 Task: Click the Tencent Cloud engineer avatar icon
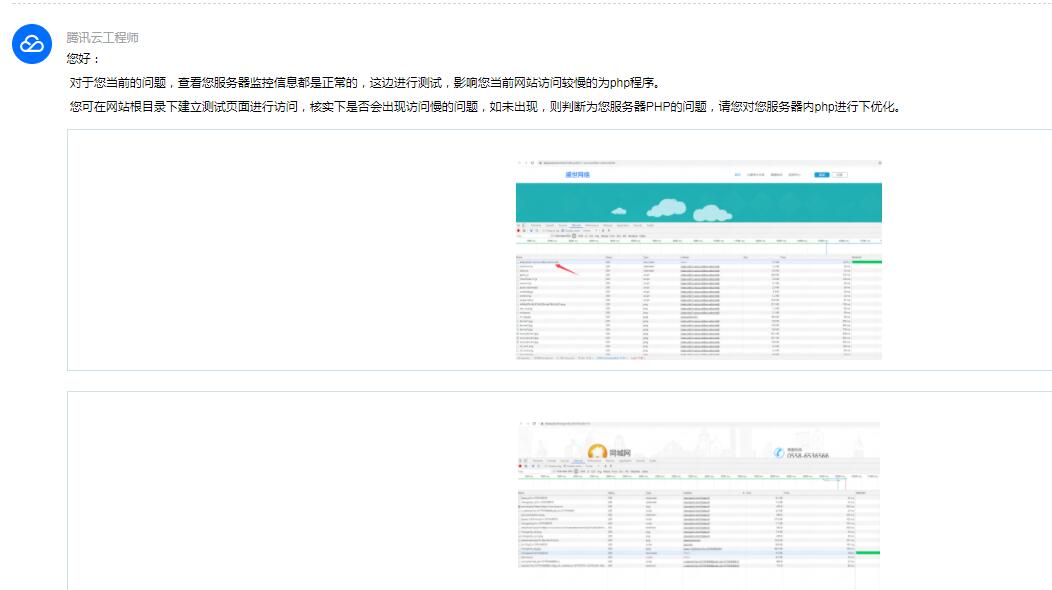coord(32,44)
